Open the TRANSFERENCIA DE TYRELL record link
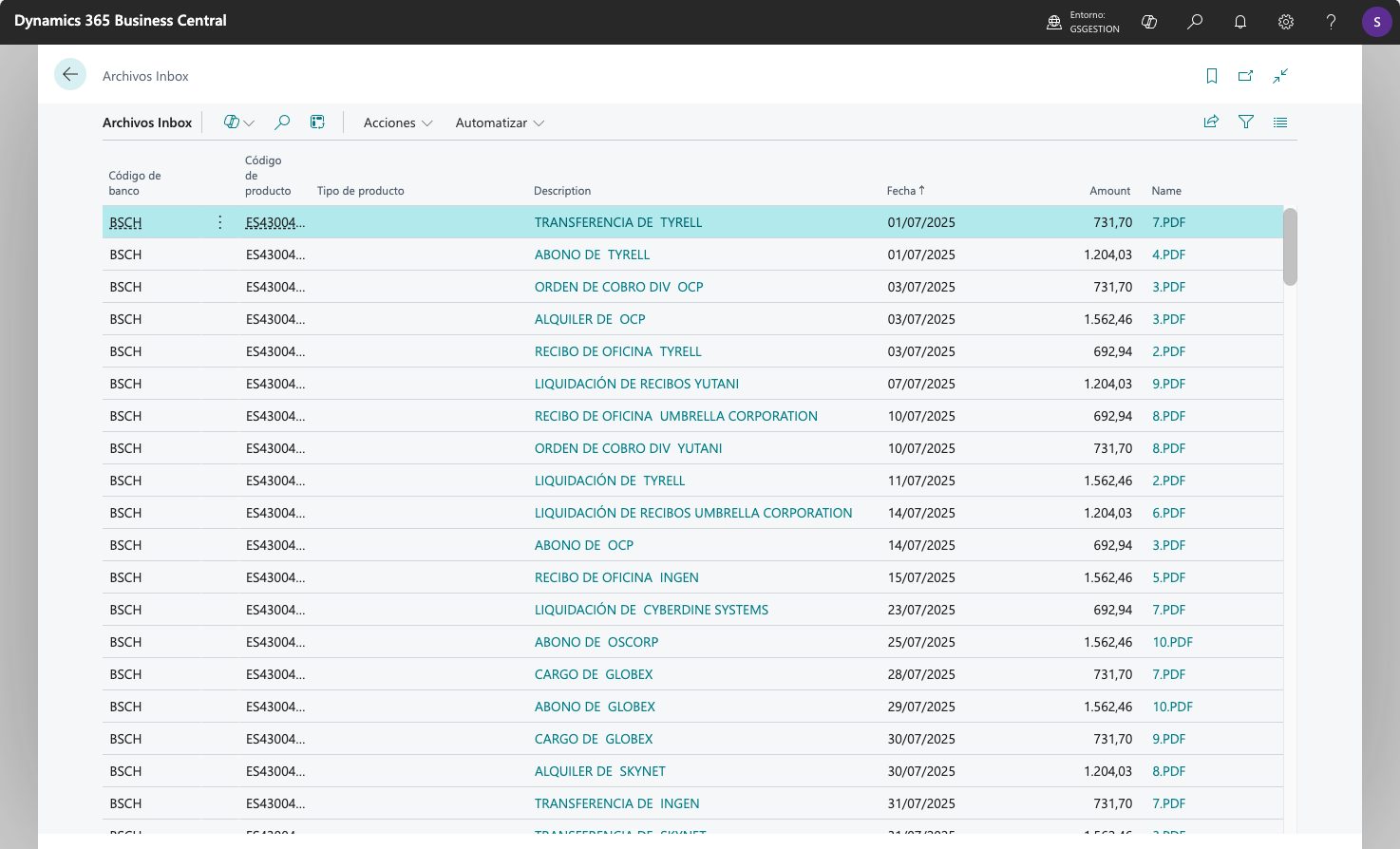This screenshot has width=1400, height=849. pyautogui.click(x=617, y=221)
